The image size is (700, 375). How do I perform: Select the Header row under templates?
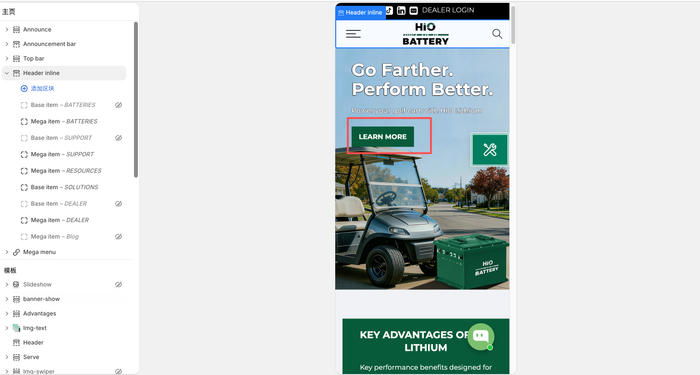coord(64,342)
